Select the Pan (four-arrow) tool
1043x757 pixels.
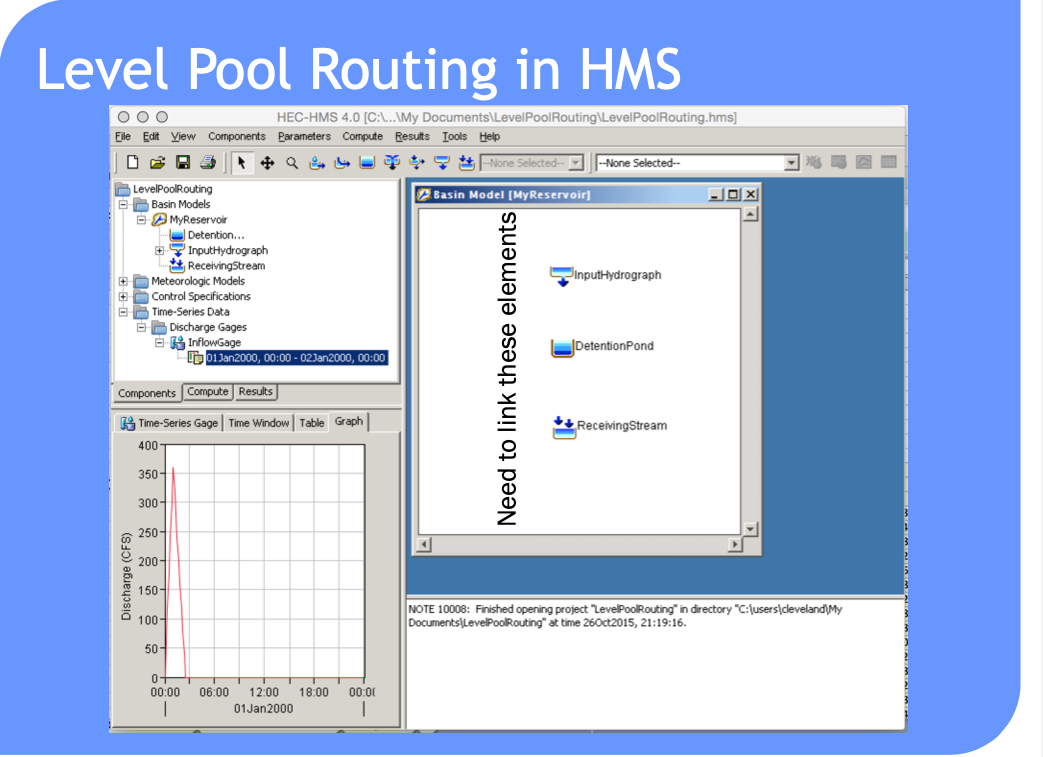tap(267, 162)
